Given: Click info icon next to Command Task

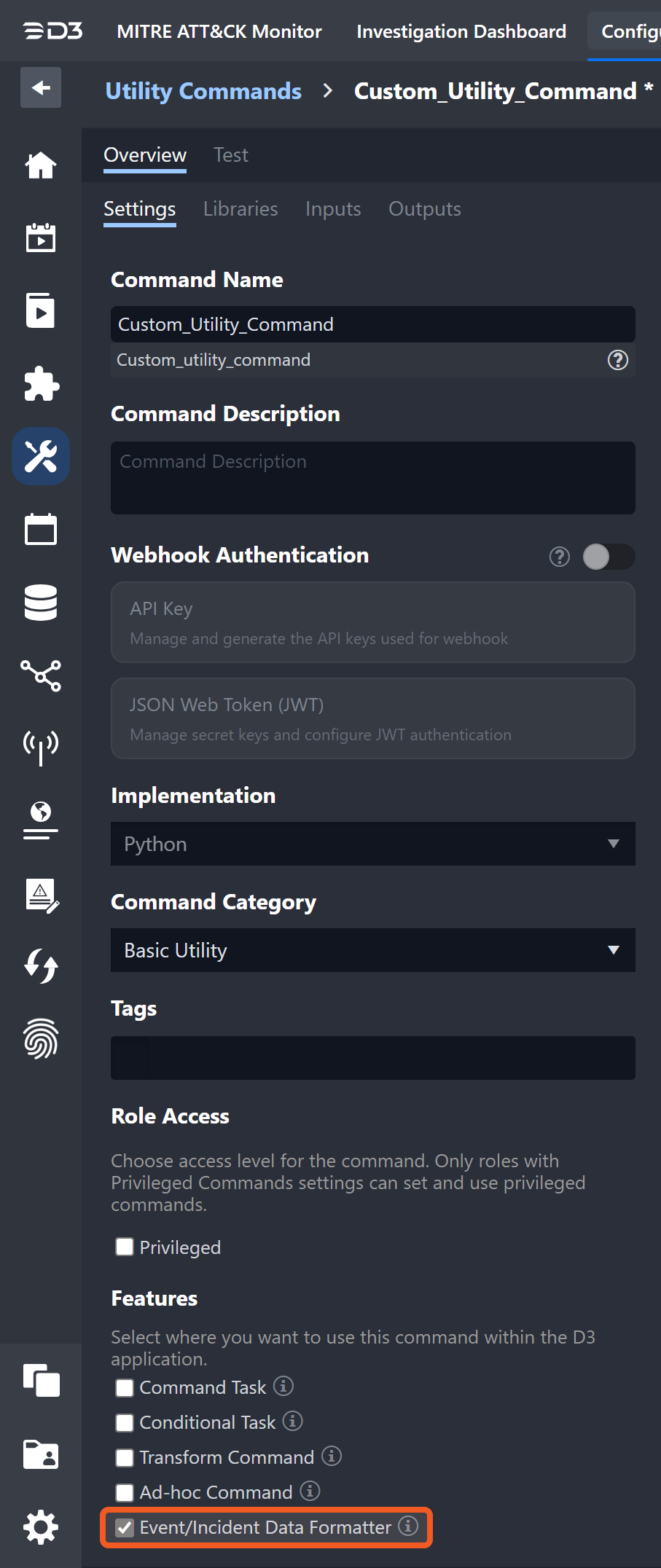Looking at the screenshot, I should click(283, 1386).
